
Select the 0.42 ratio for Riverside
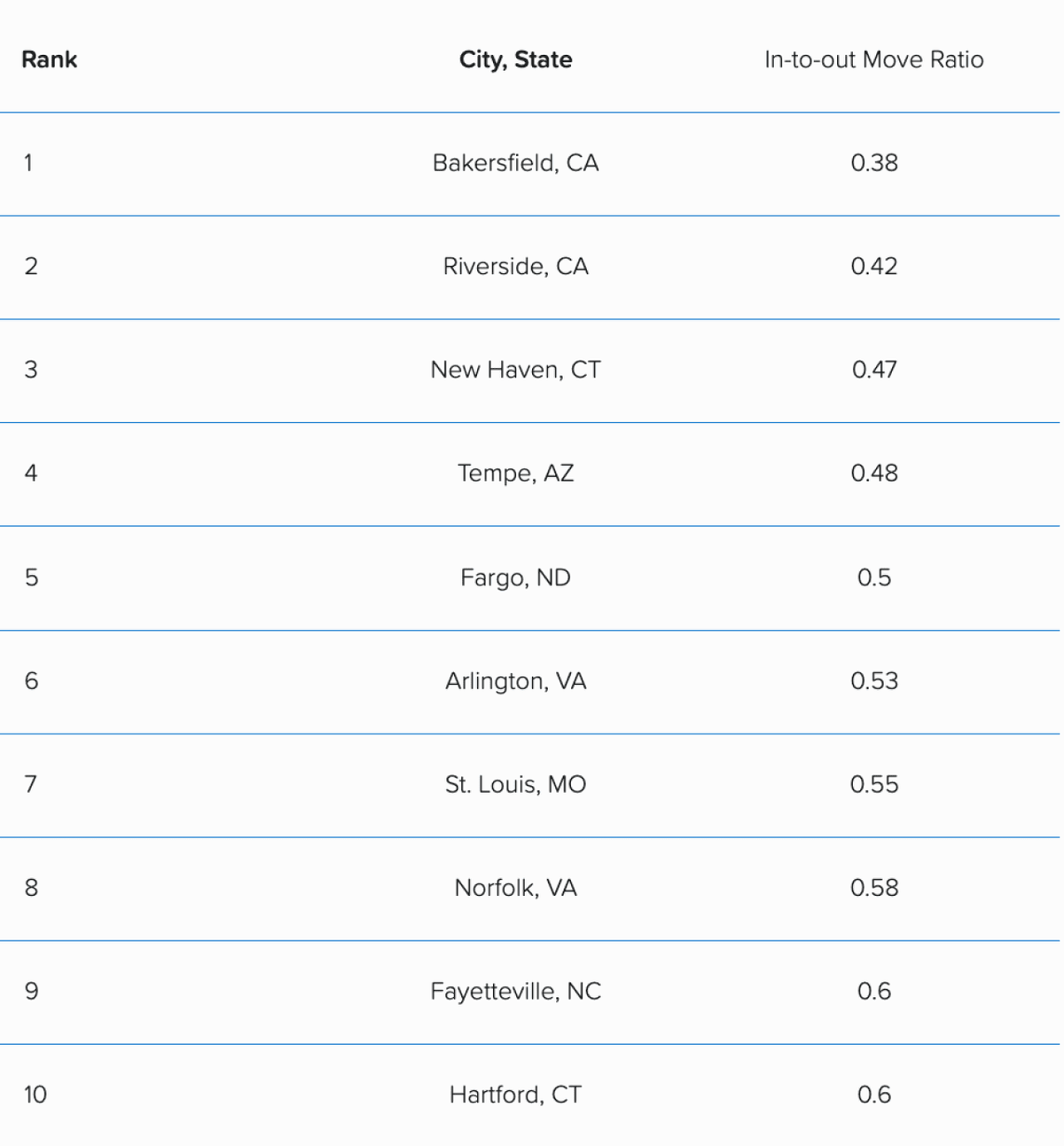[x=874, y=266]
